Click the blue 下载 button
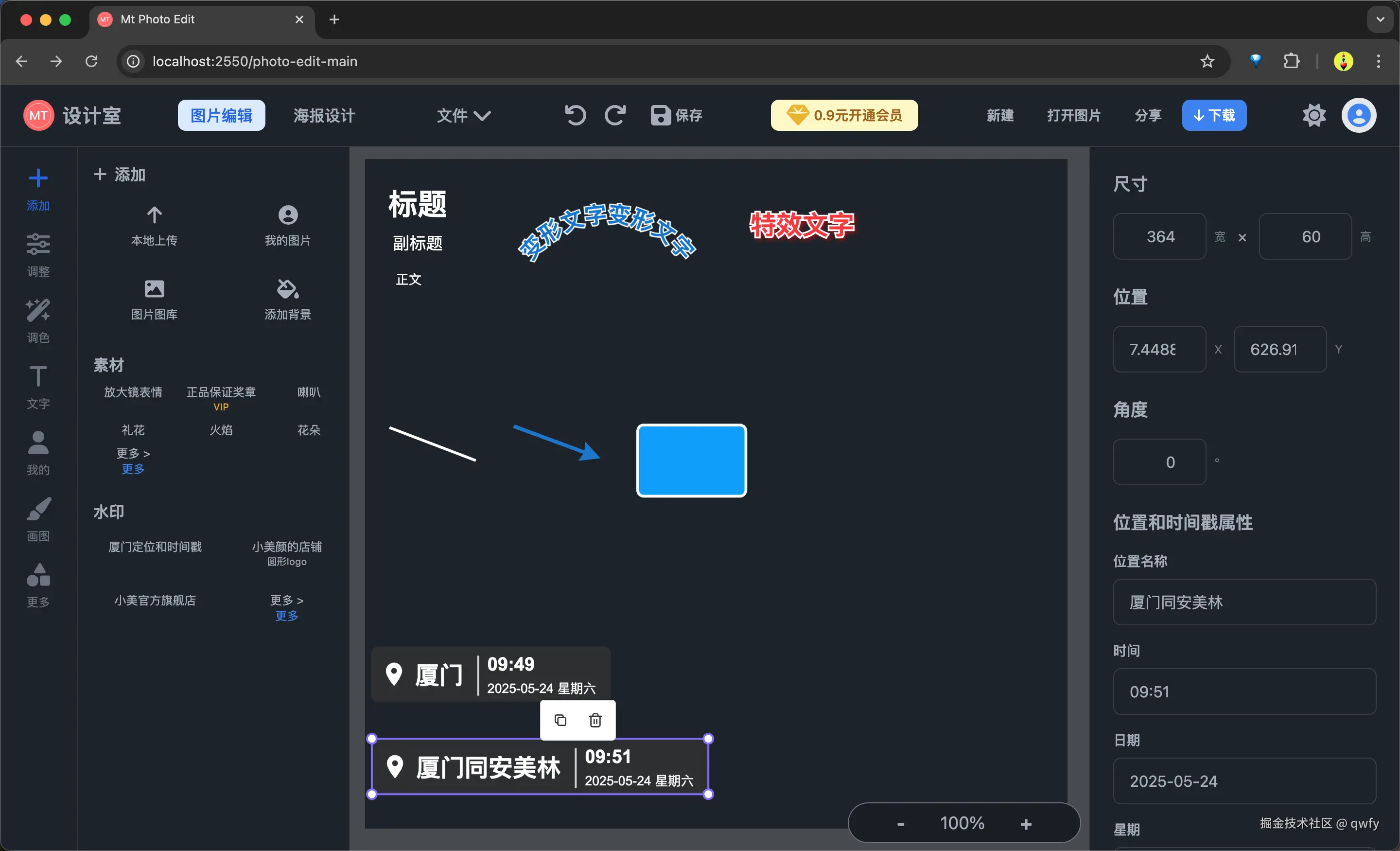The height and width of the screenshot is (851, 1400). [1214, 115]
